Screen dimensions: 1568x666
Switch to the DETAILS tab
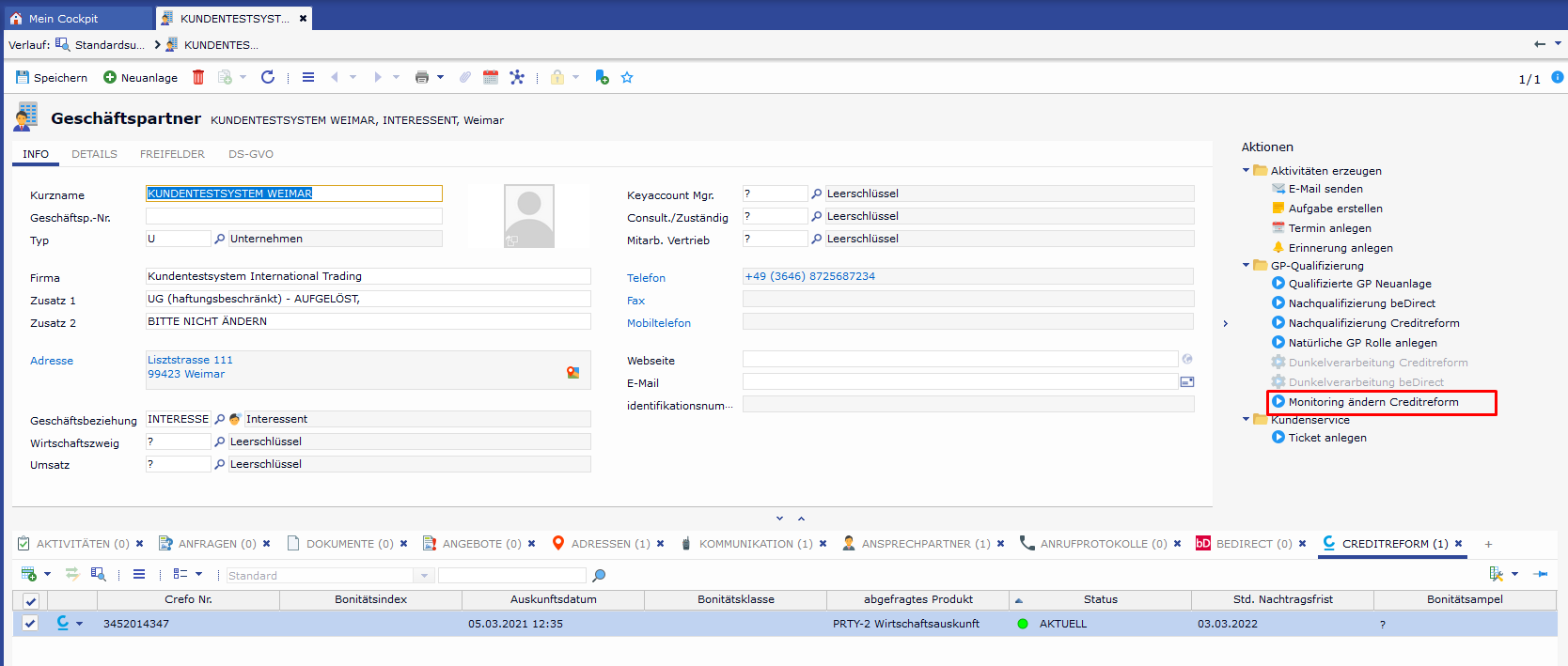94,154
